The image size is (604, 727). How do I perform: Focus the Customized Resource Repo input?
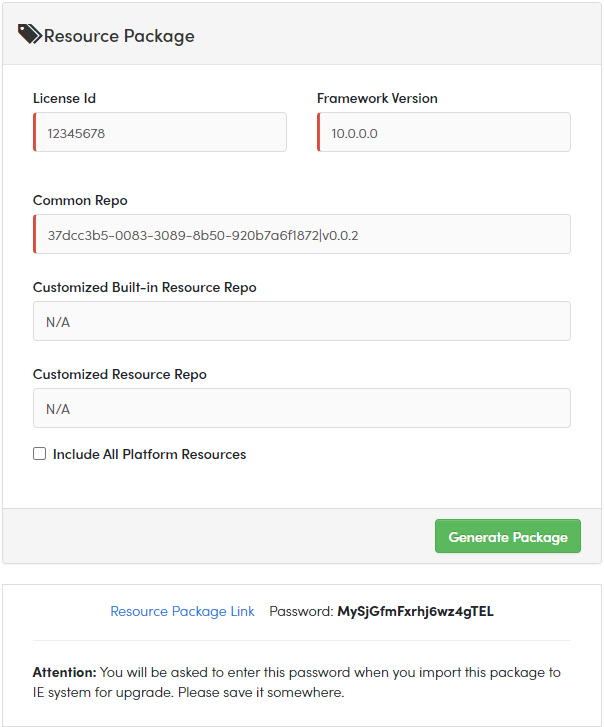302,408
